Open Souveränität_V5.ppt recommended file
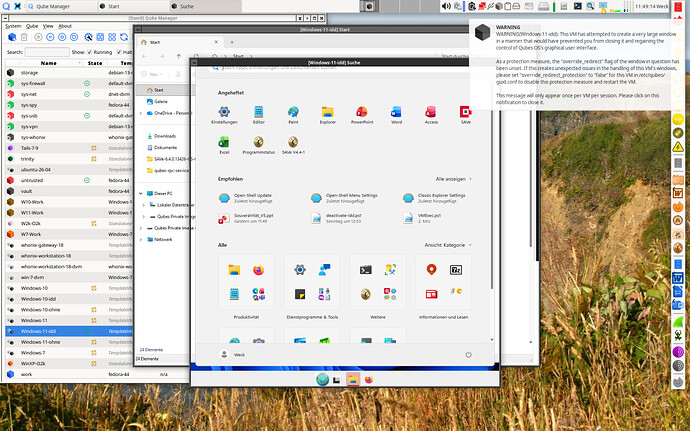The image size is (690, 431). click(x=246, y=218)
